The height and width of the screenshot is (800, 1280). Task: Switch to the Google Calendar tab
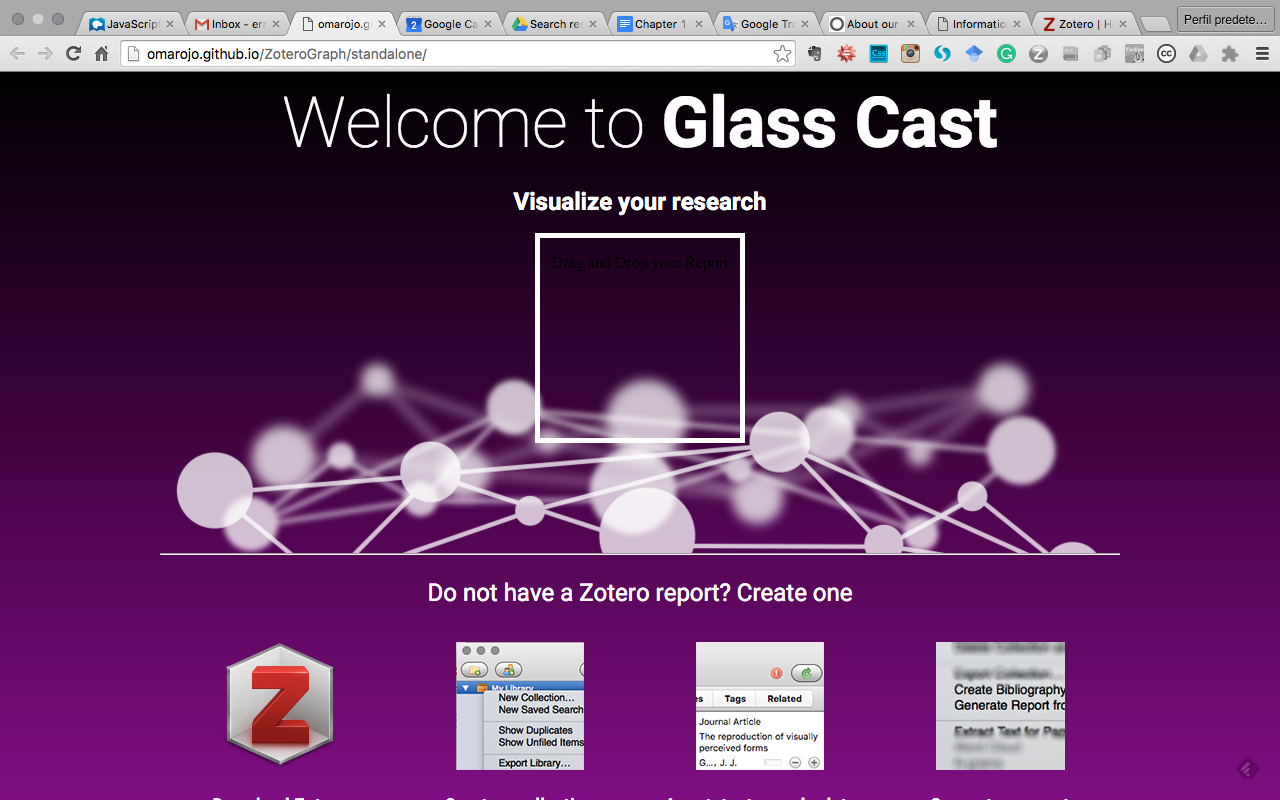tap(449, 24)
